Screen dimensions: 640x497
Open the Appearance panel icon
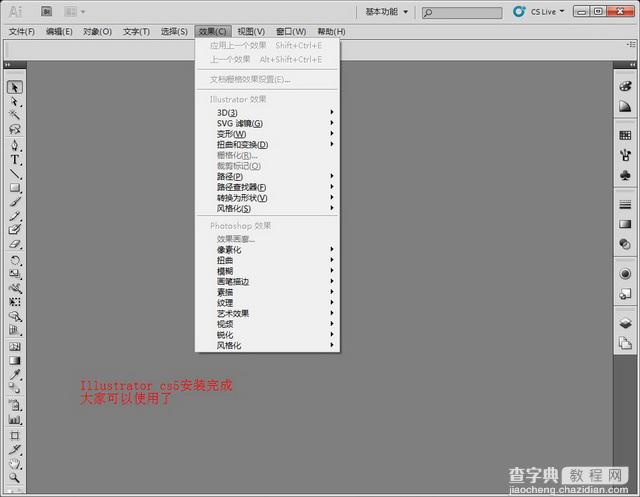coord(625,273)
